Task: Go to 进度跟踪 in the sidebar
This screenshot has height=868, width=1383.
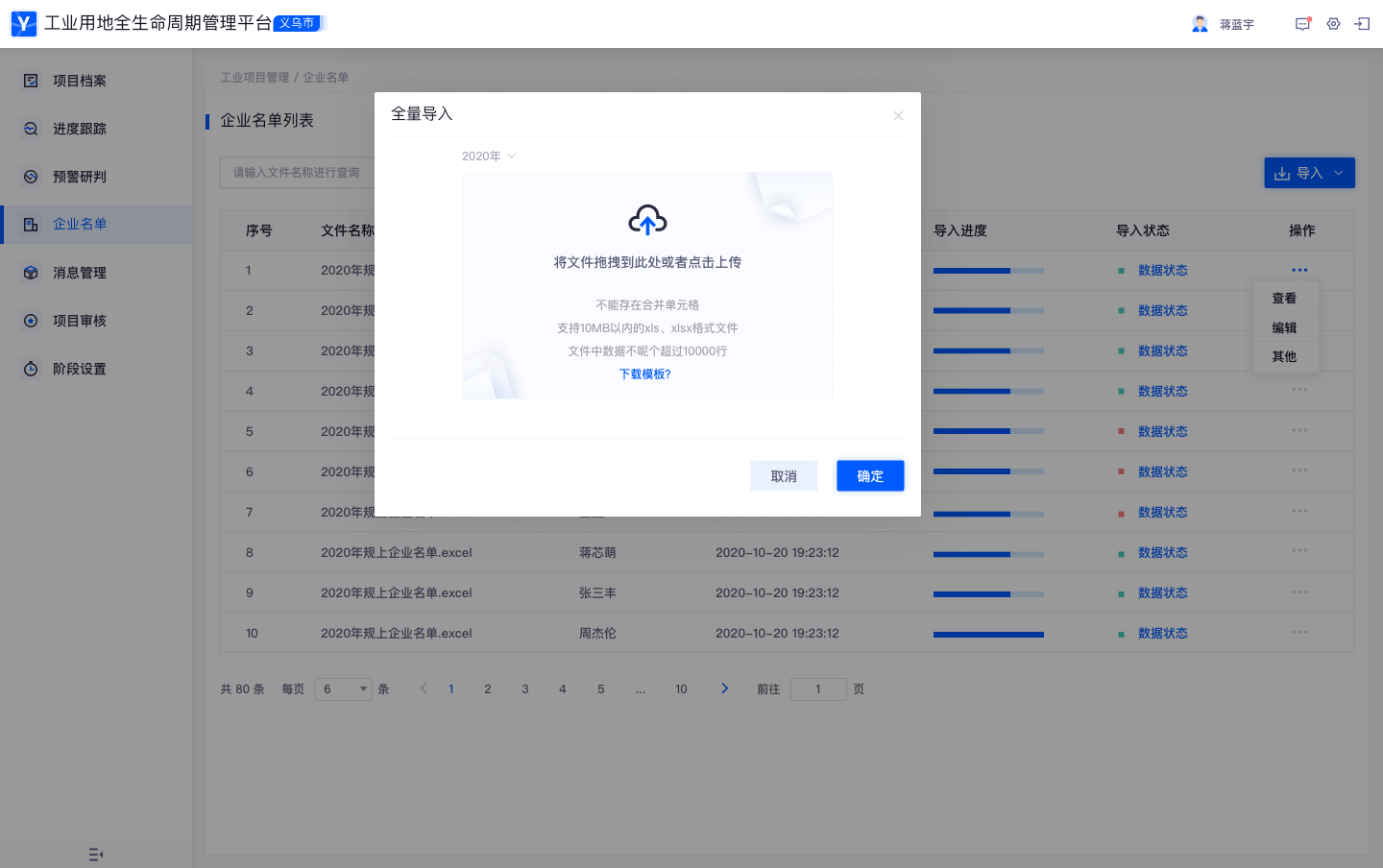Action: pyautogui.click(x=79, y=129)
